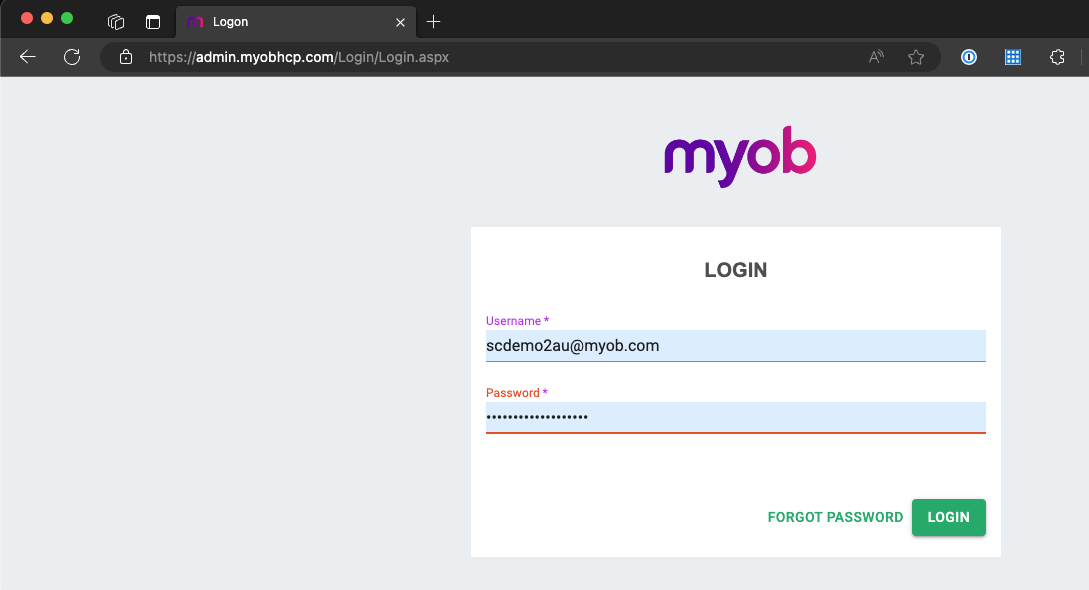Open site permissions via lock icon
This screenshot has height=590, width=1089.
coord(125,57)
